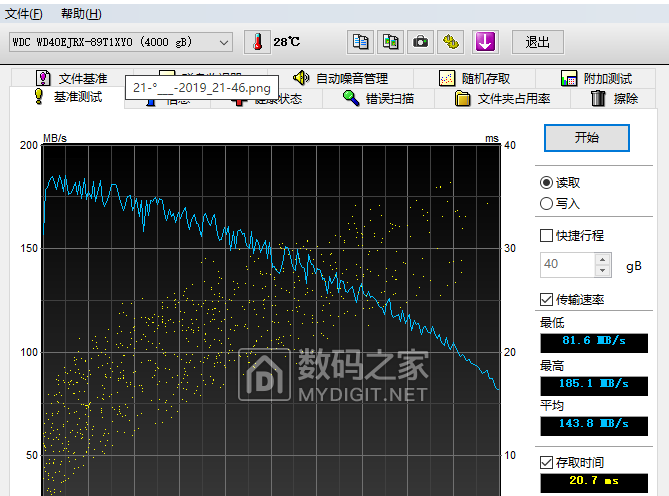The image size is (669, 496).
Task: Click the speaker icon of 自动噪音管理
Action: click(x=301, y=78)
